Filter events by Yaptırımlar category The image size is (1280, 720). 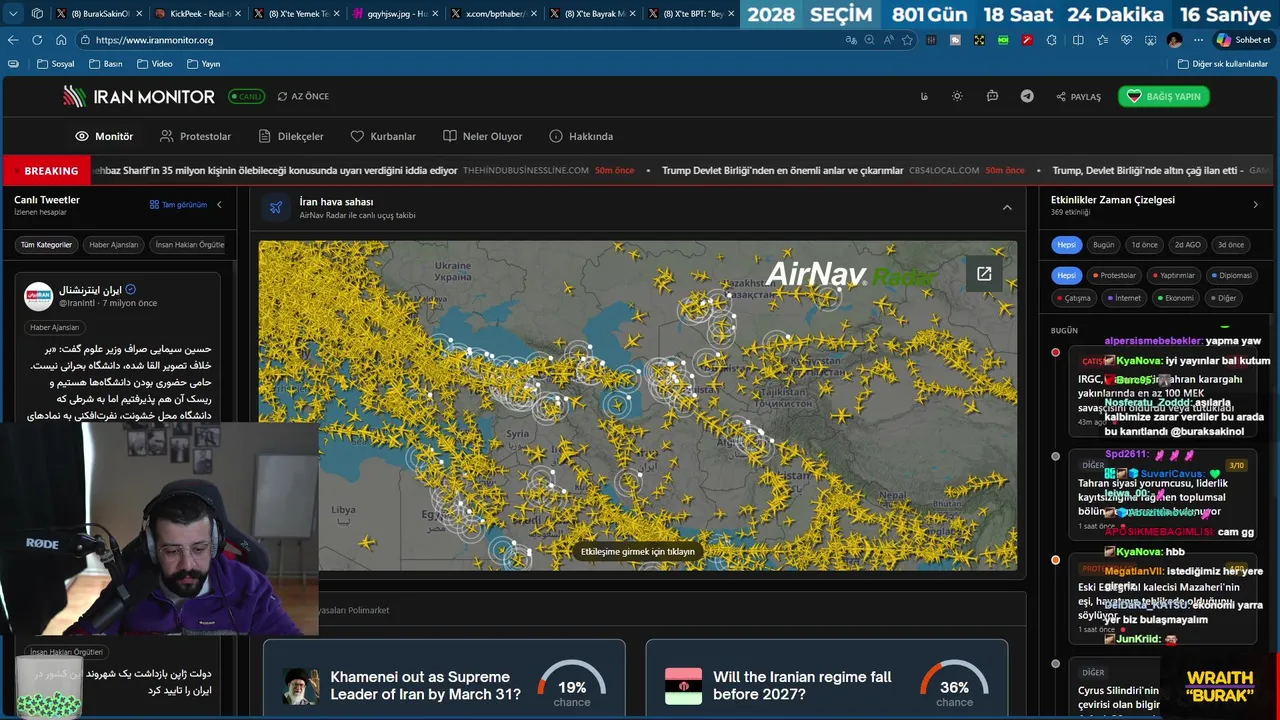(1174, 275)
